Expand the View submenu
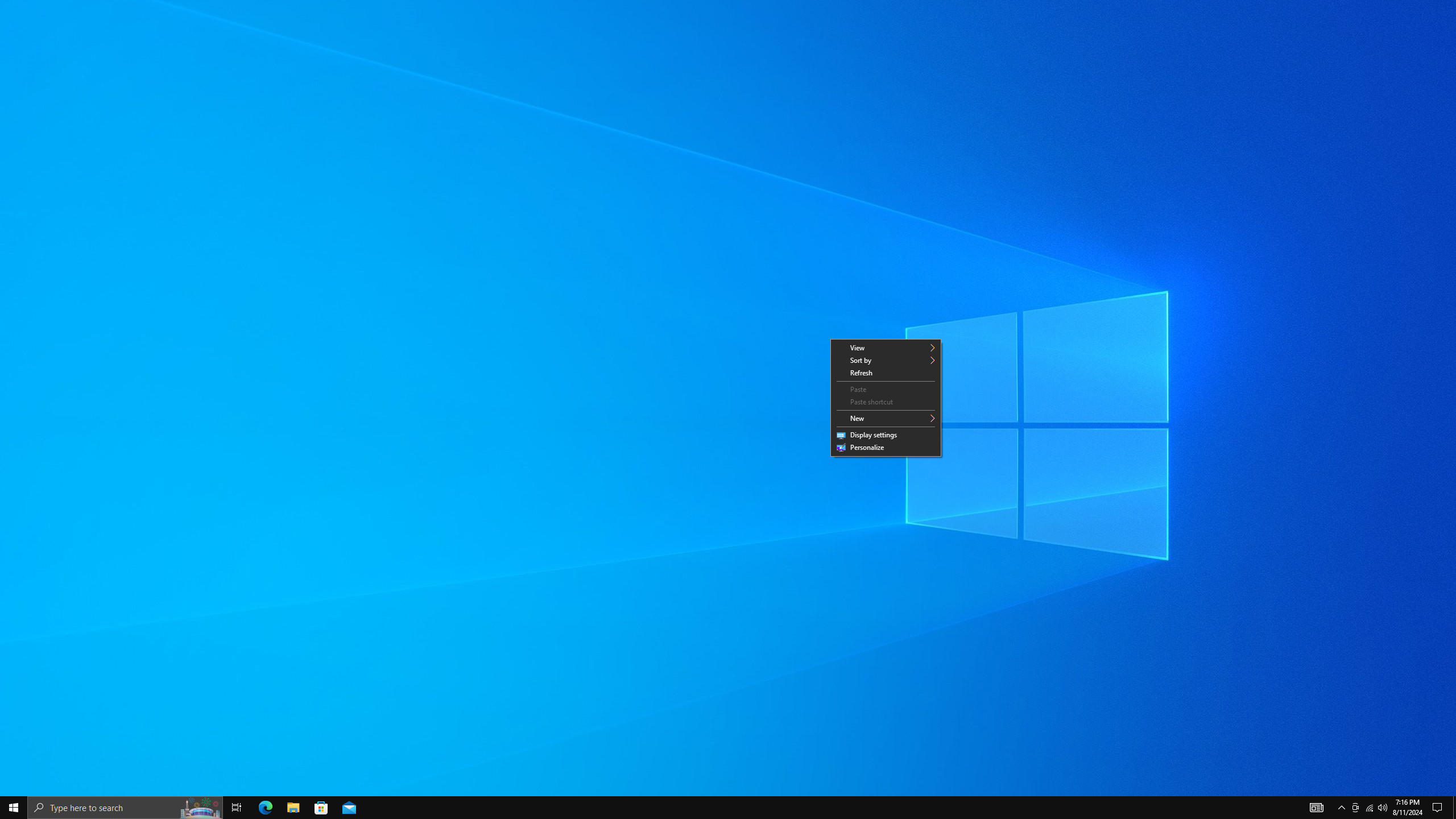This screenshot has height=819, width=1456. click(885, 348)
